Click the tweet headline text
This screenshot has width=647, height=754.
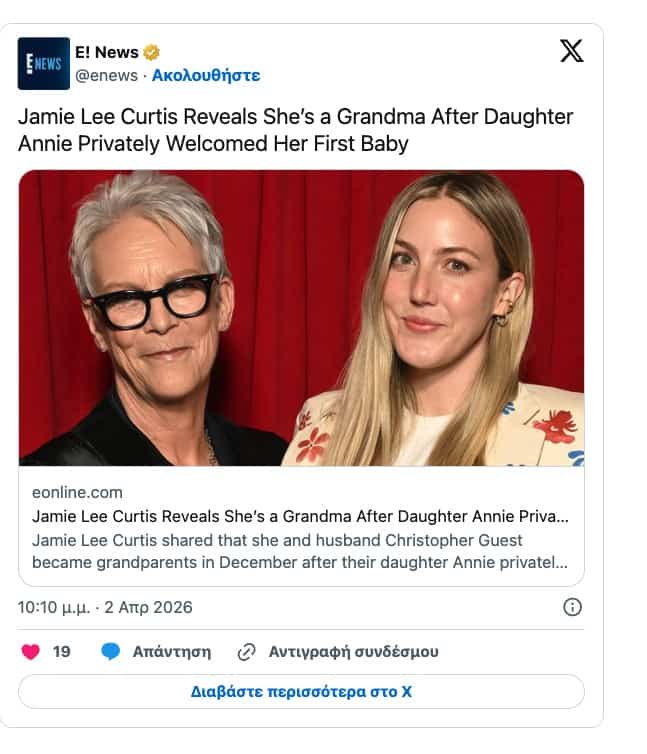pos(295,130)
